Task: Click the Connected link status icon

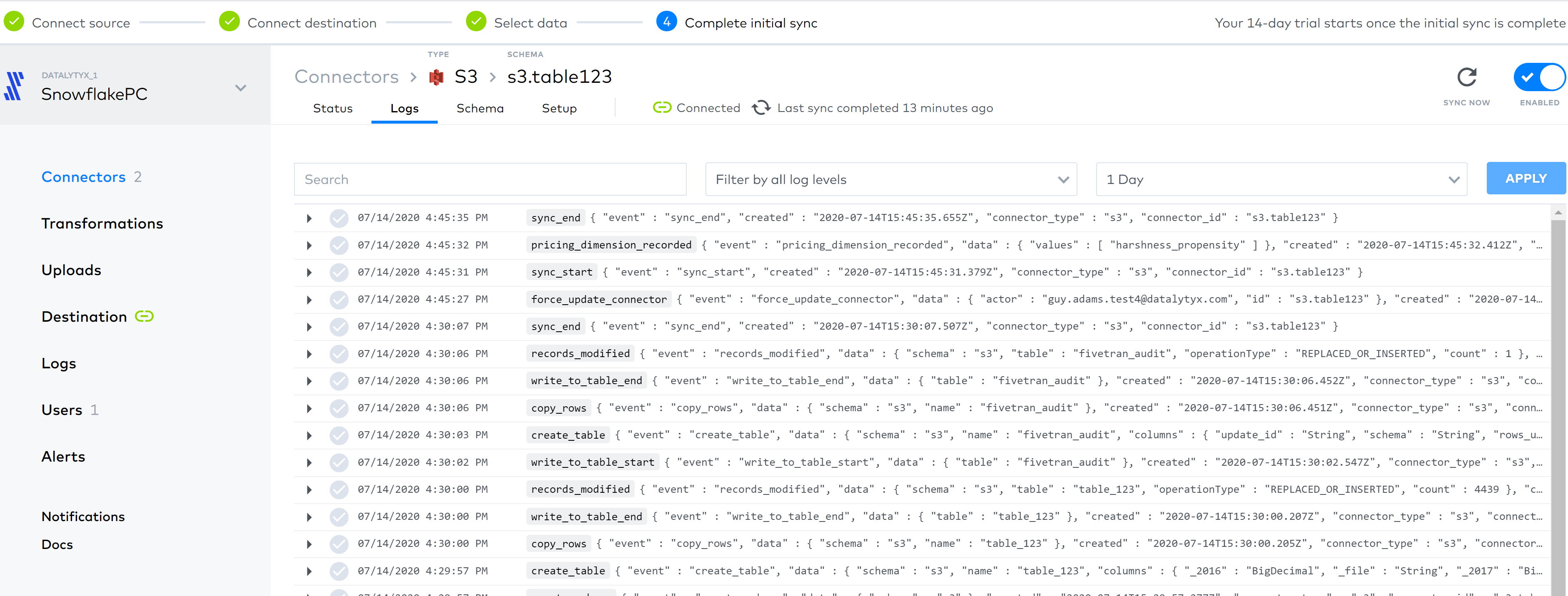Action: click(x=662, y=108)
